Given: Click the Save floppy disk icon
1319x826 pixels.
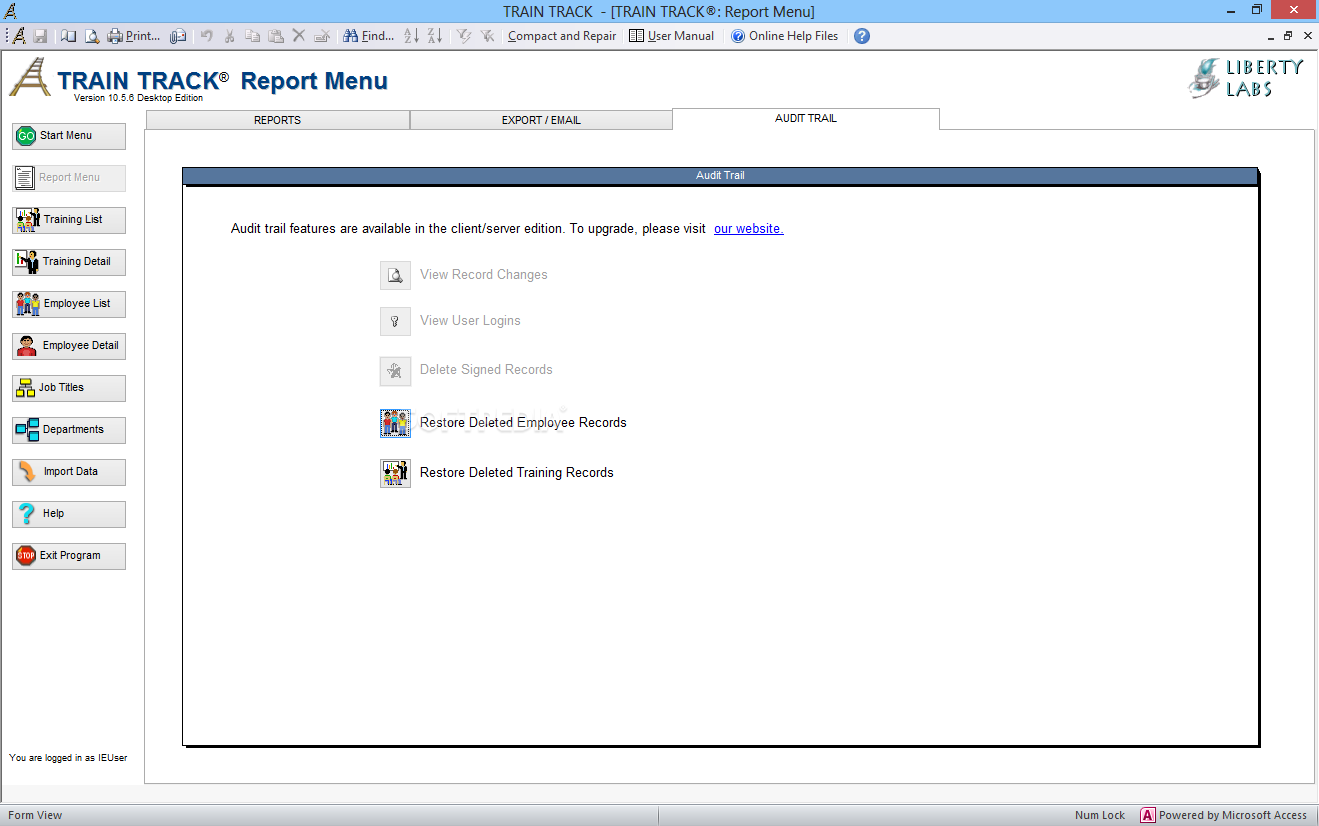Looking at the screenshot, I should coord(41,36).
